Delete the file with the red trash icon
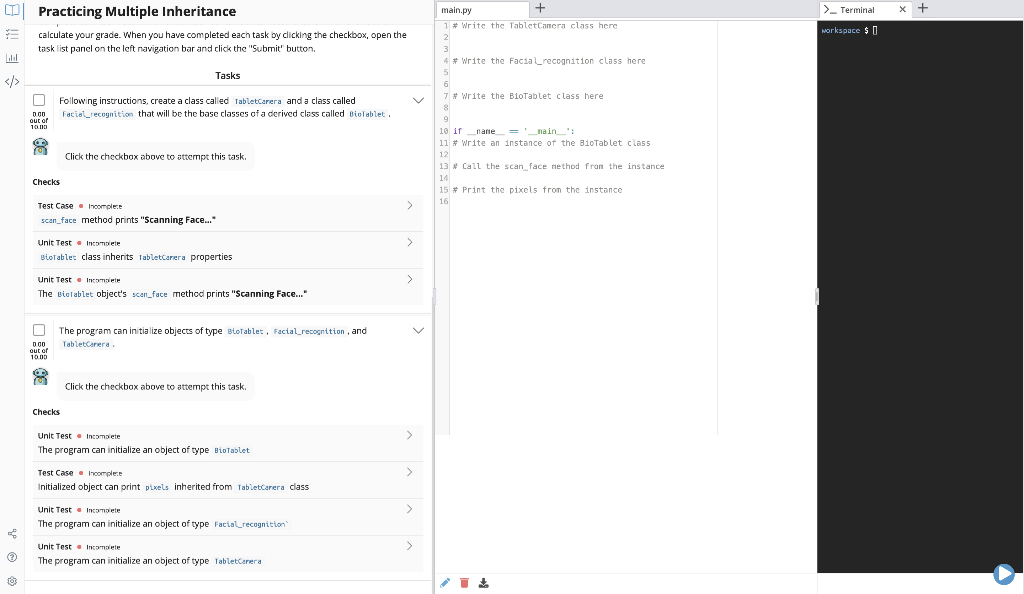 pyautogui.click(x=464, y=582)
